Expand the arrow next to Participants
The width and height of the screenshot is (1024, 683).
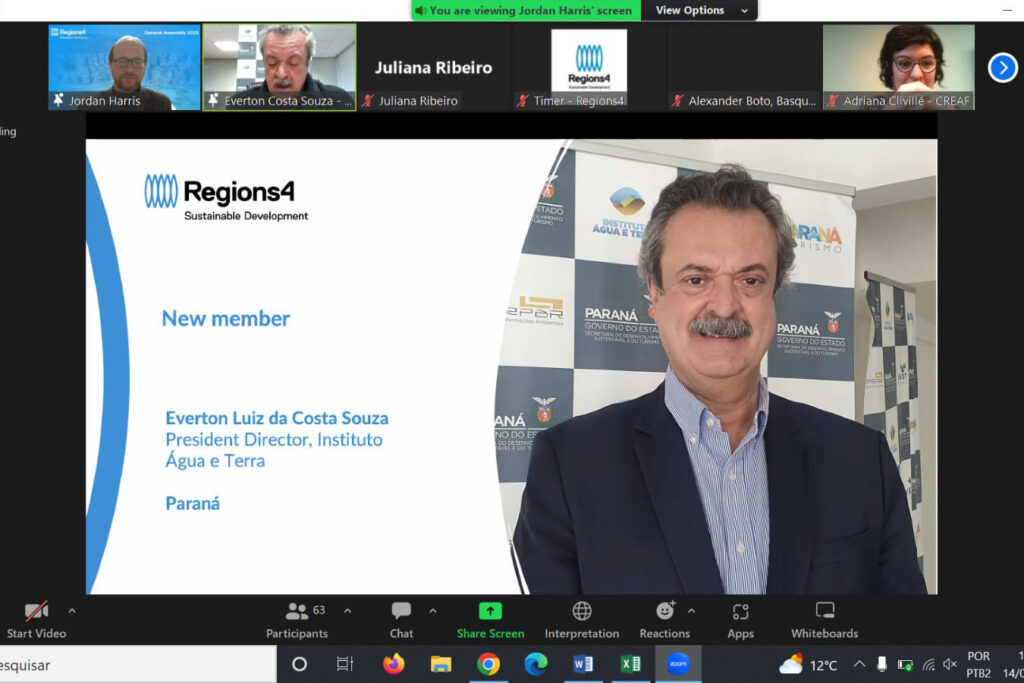pyautogui.click(x=347, y=610)
